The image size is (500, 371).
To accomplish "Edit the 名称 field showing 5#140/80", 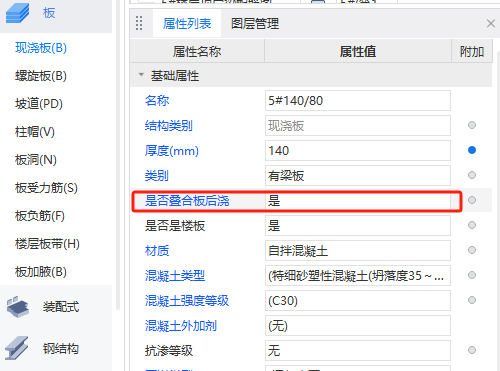I will tap(358, 100).
